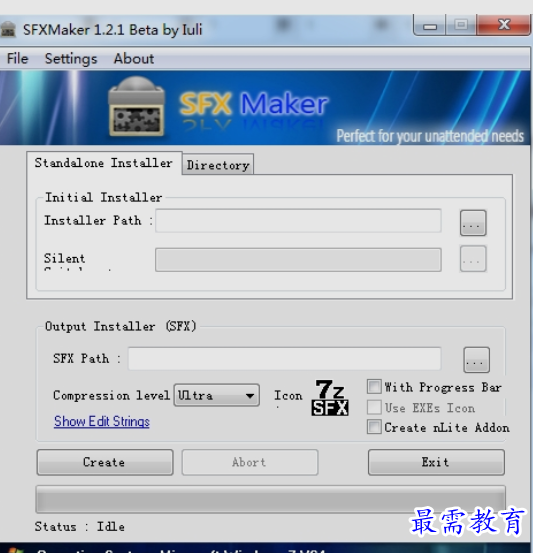This screenshot has width=533, height=553.
Task: Minimize the SFXMaker window
Action: [430, 25]
